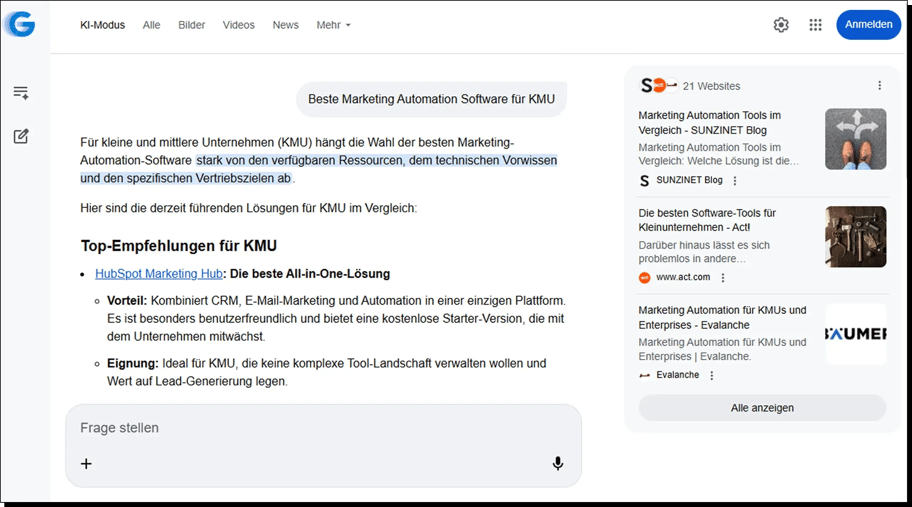Open the HubSpot Marketing Hub link
This screenshot has height=507, width=912.
[x=159, y=274]
